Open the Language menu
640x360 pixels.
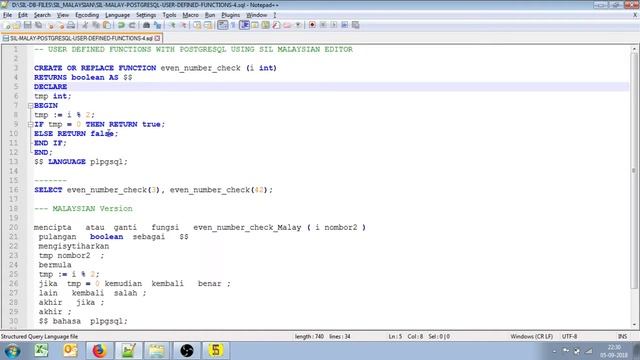pos(117,15)
